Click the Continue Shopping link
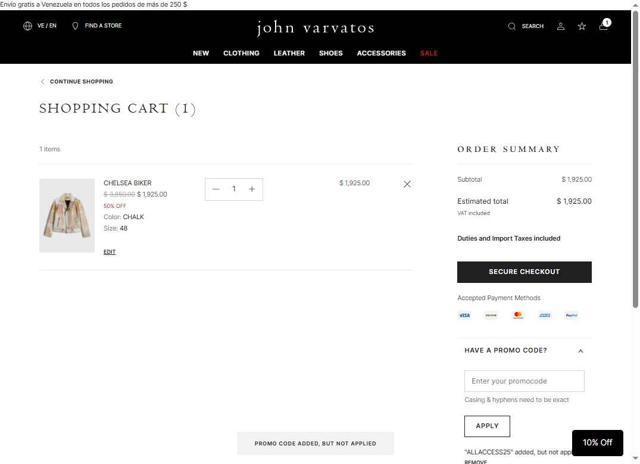640x464 pixels. pyautogui.click(x=77, y=82)
